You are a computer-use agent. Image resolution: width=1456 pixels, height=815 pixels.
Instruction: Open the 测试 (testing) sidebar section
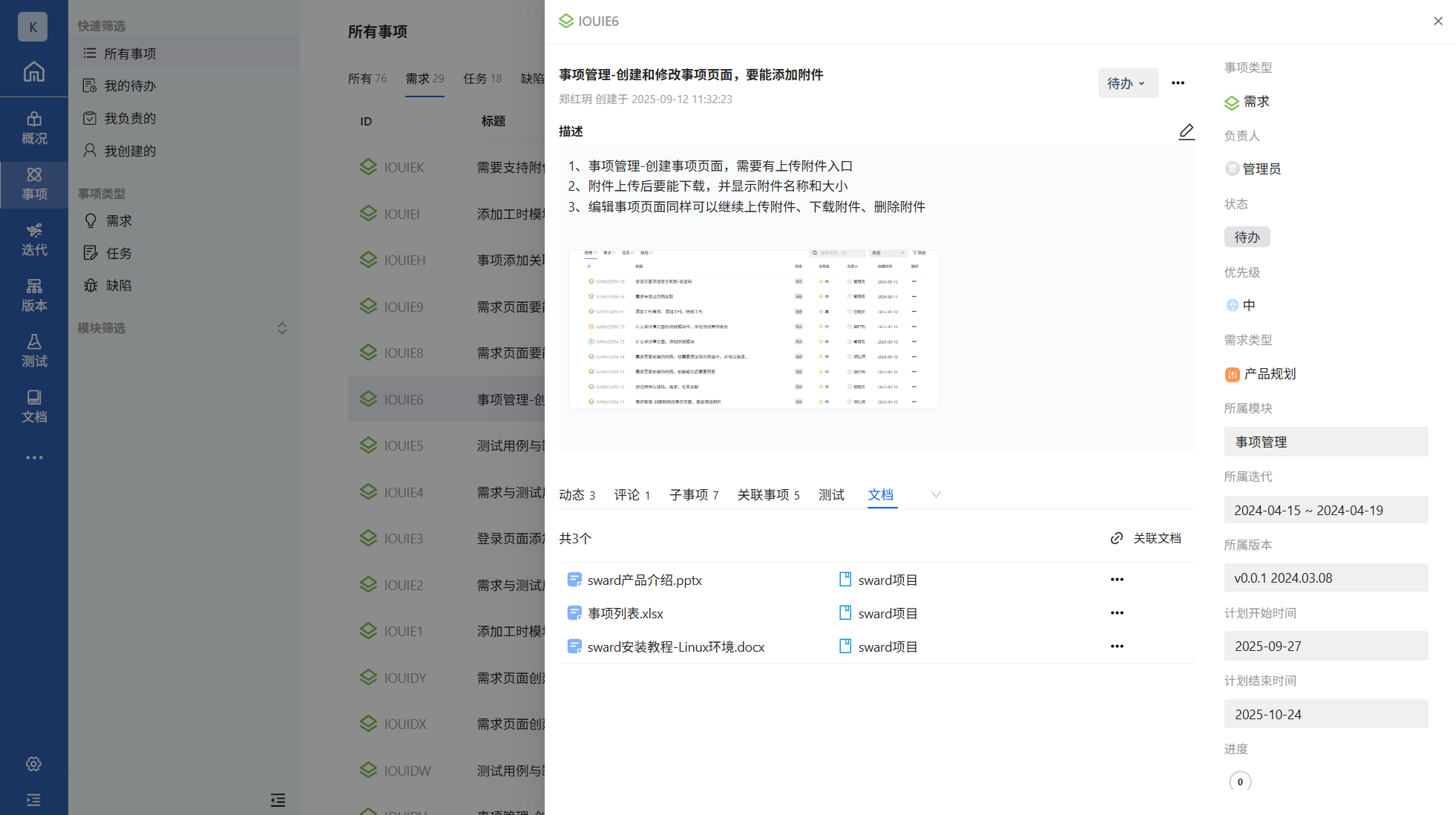[x=34, y=351]
